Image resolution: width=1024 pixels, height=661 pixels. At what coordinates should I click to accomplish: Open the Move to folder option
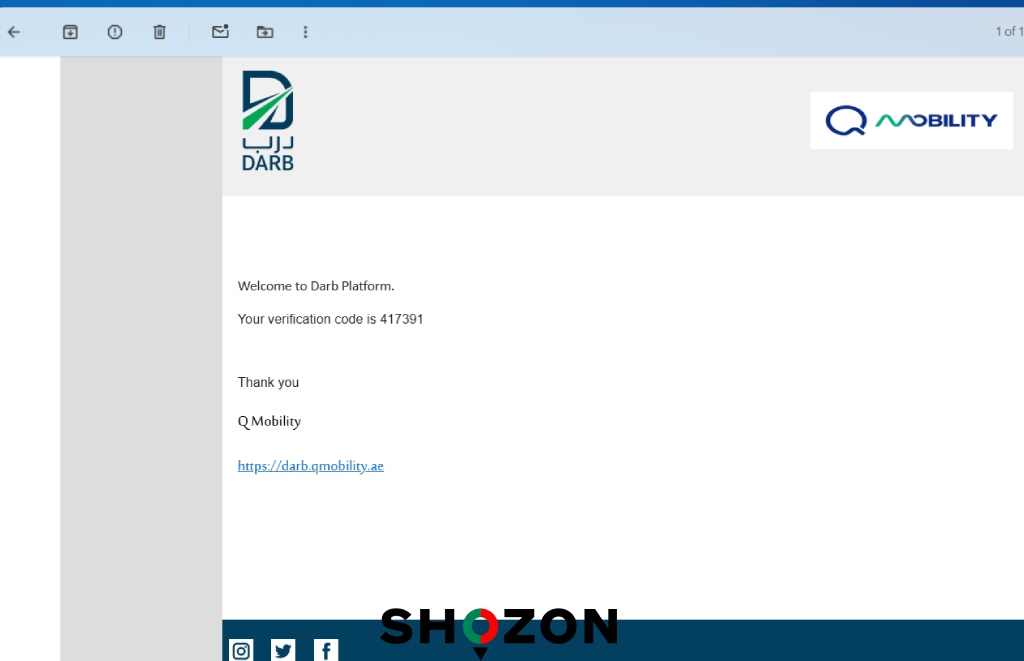[264, 32]
